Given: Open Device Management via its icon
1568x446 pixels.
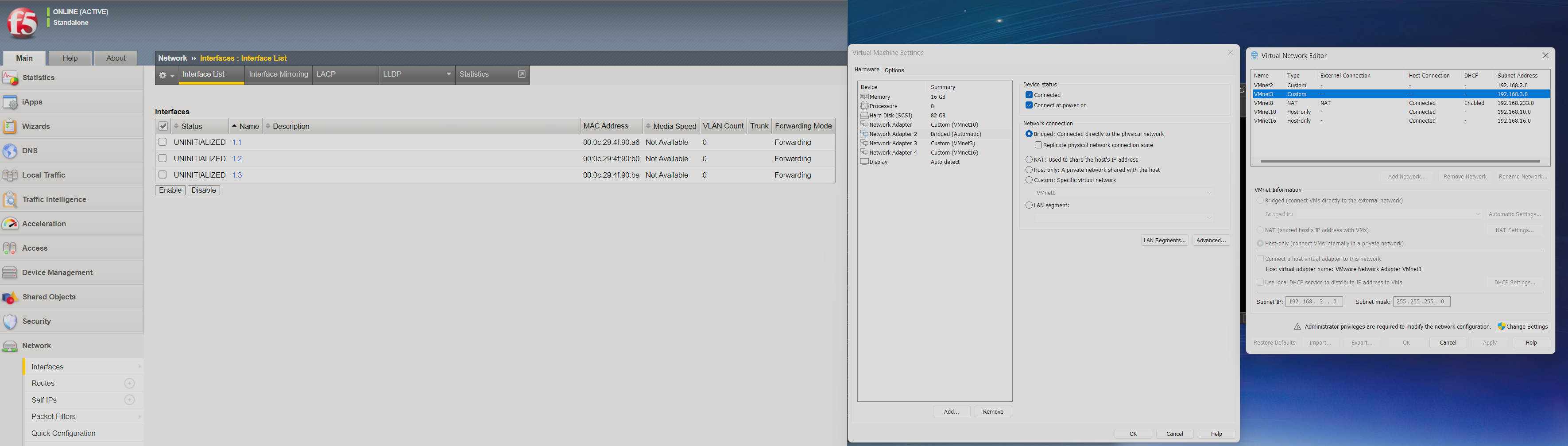Looking at the screenshot, I should [10, 272].
